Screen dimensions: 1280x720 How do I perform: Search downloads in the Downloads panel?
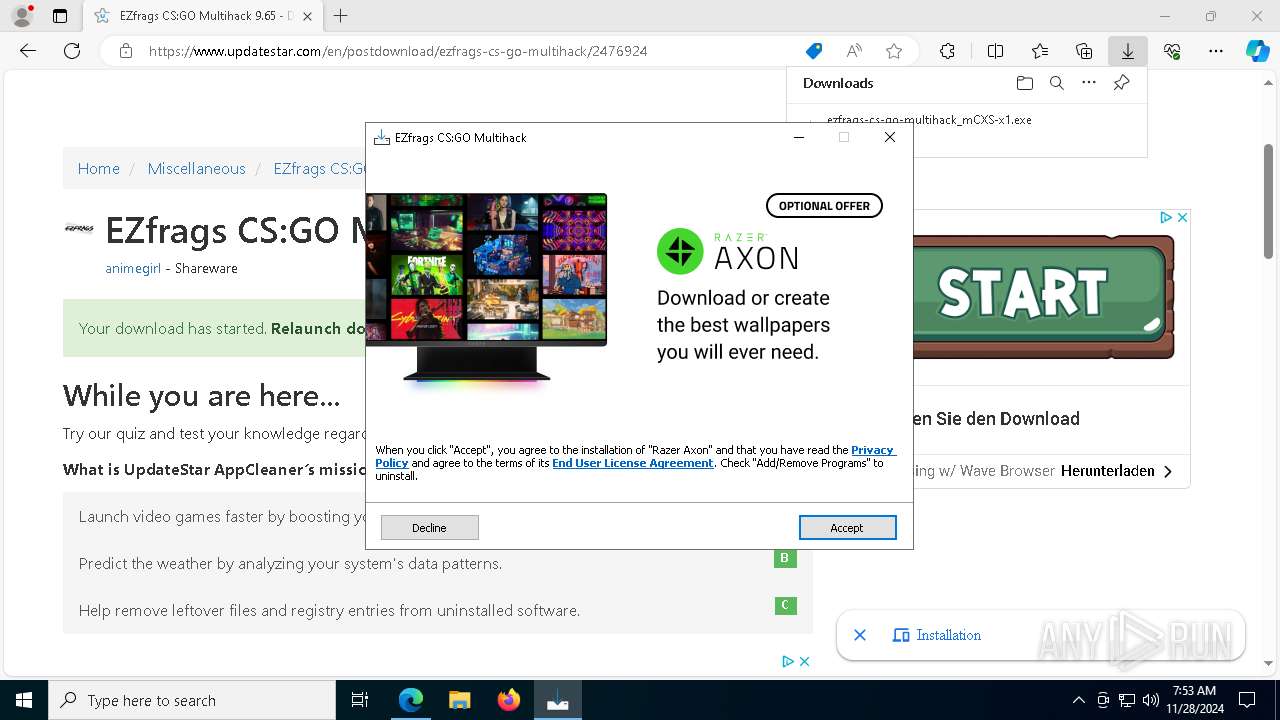[1056, 83]
